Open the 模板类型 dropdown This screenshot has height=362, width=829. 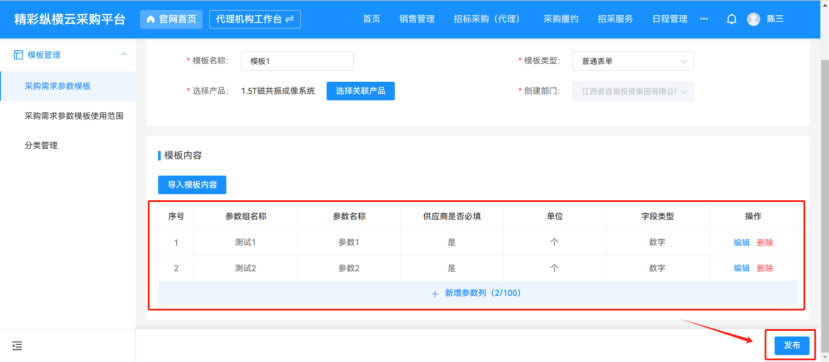pyautogui.click(x=633, y=61)
